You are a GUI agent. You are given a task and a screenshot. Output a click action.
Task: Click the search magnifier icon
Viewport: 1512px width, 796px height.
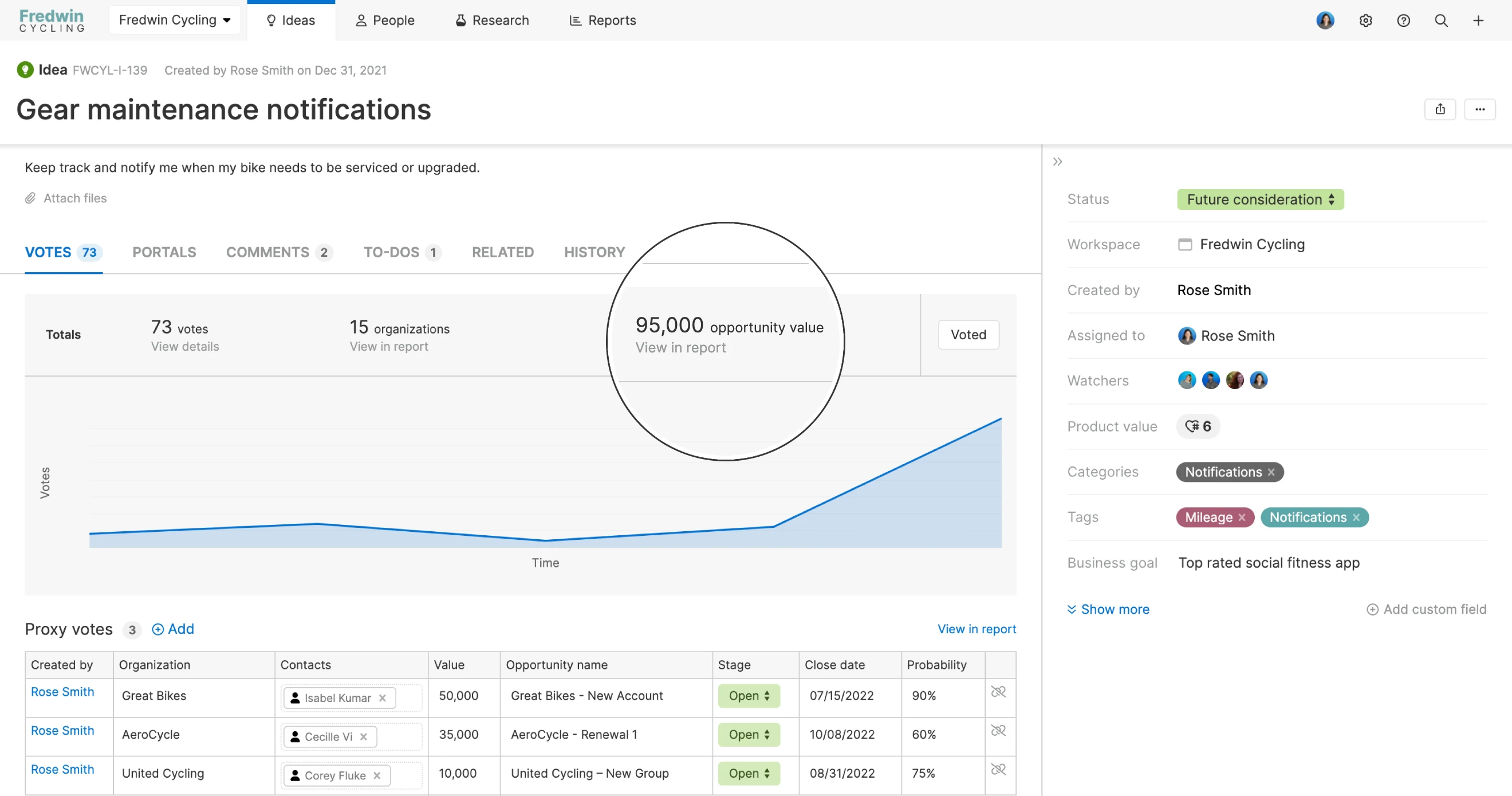coord(1441,21)
